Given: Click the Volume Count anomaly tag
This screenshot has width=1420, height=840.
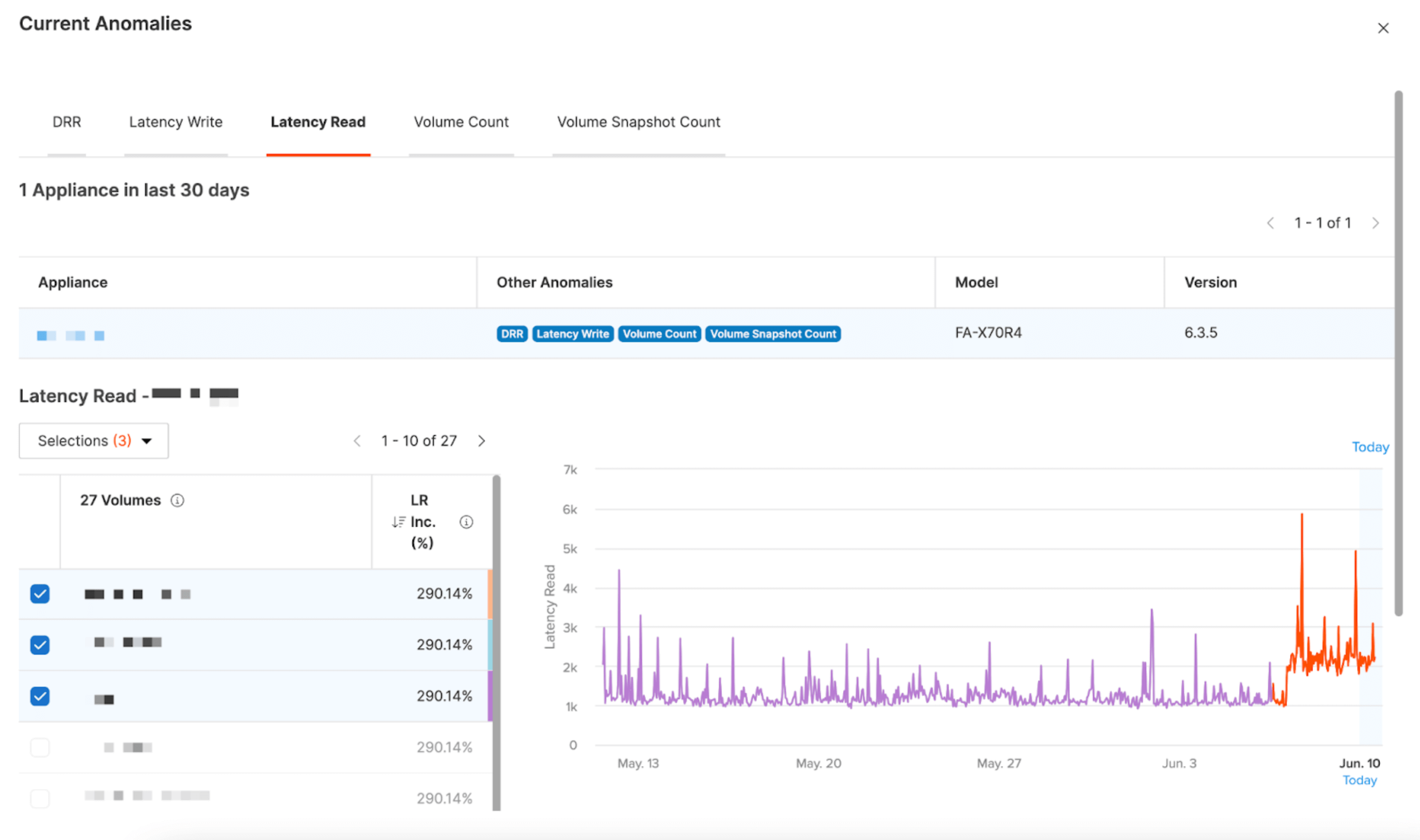Looking at the screenshot, I should click(x=660, y=334).
